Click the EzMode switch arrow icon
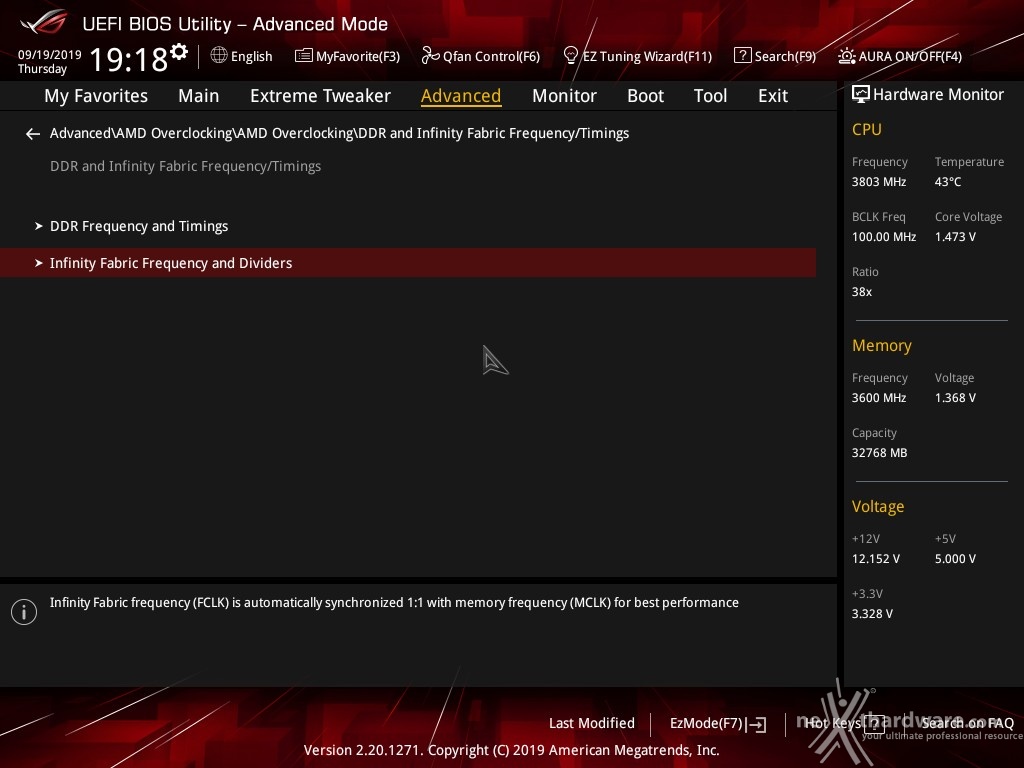1024x768 pixels. (756, 724)
